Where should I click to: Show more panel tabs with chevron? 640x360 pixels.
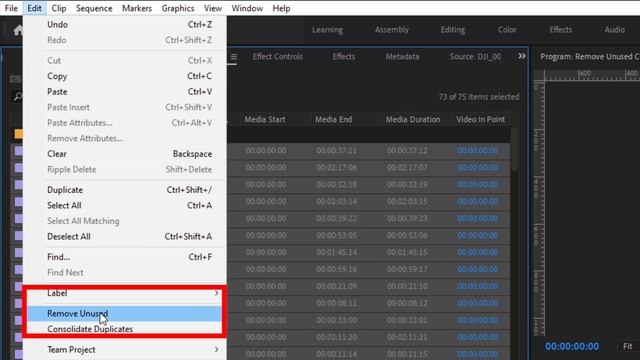pos(522,56)
